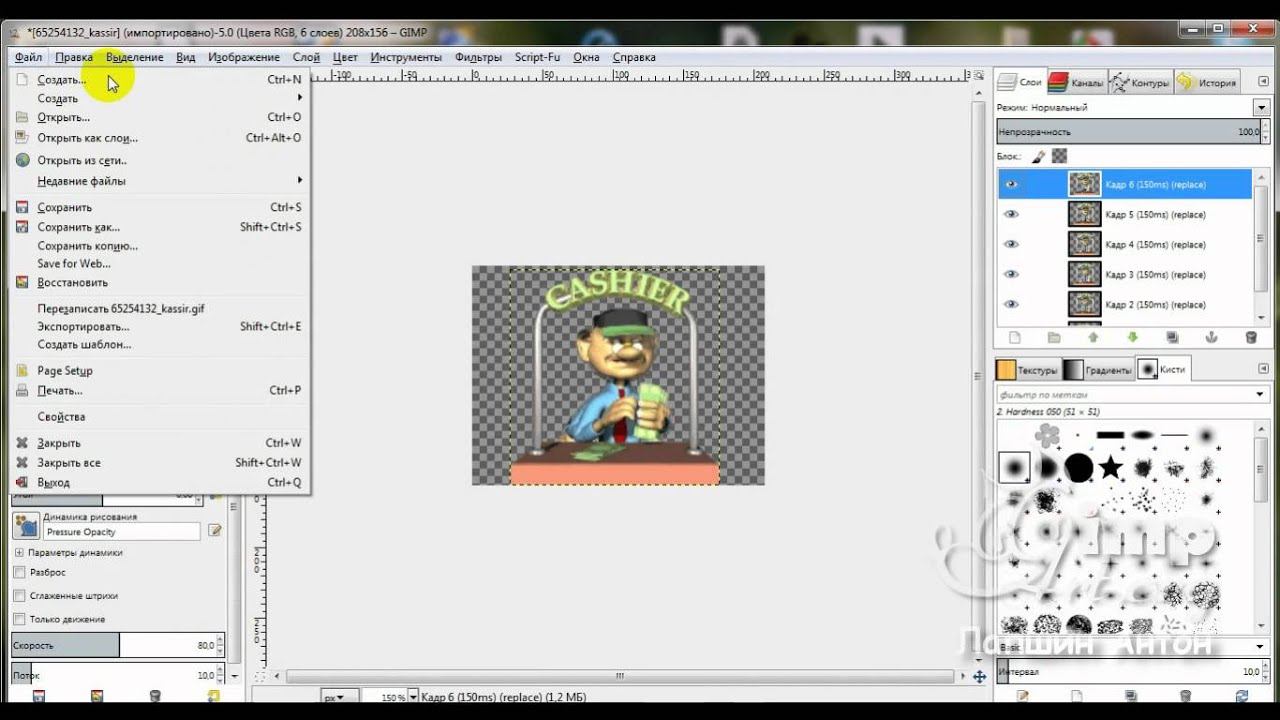Click the lock pixels brush icon
This screenshot has height=720, width=1280.
(1038, 156)
